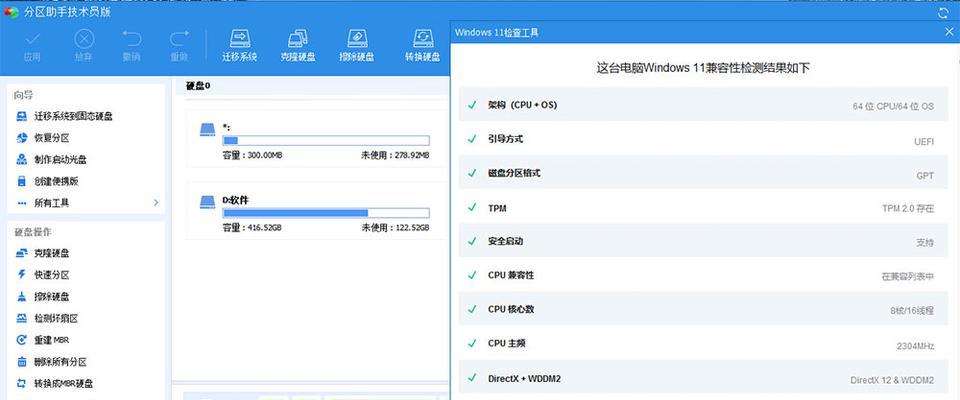Click the "在兼容列表中" value
Viewport: 960px width, 400px height.
908,276
